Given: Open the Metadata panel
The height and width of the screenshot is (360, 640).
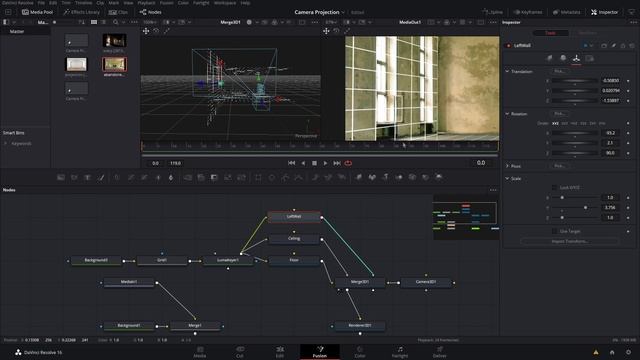Looking at the screenshot, I should pyautogui.click(x=567, y=12).
